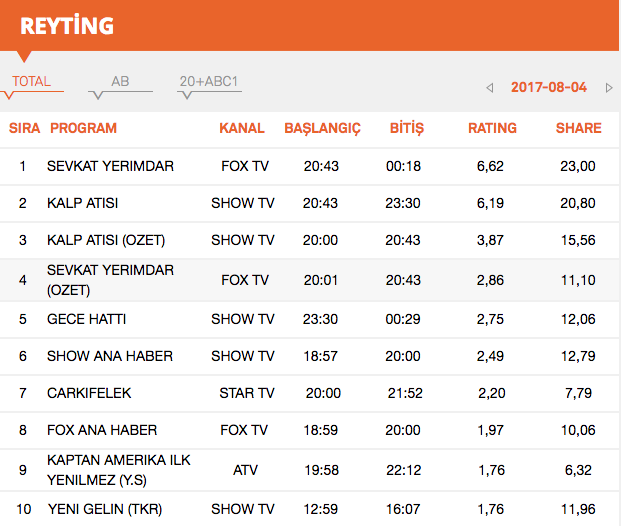Viewport: 621px width, 526px height.
Task: Open KAPTAN AMERIKA ILK YENILMEZ entry
Action: pyautogui.click(x=118, y=469)
